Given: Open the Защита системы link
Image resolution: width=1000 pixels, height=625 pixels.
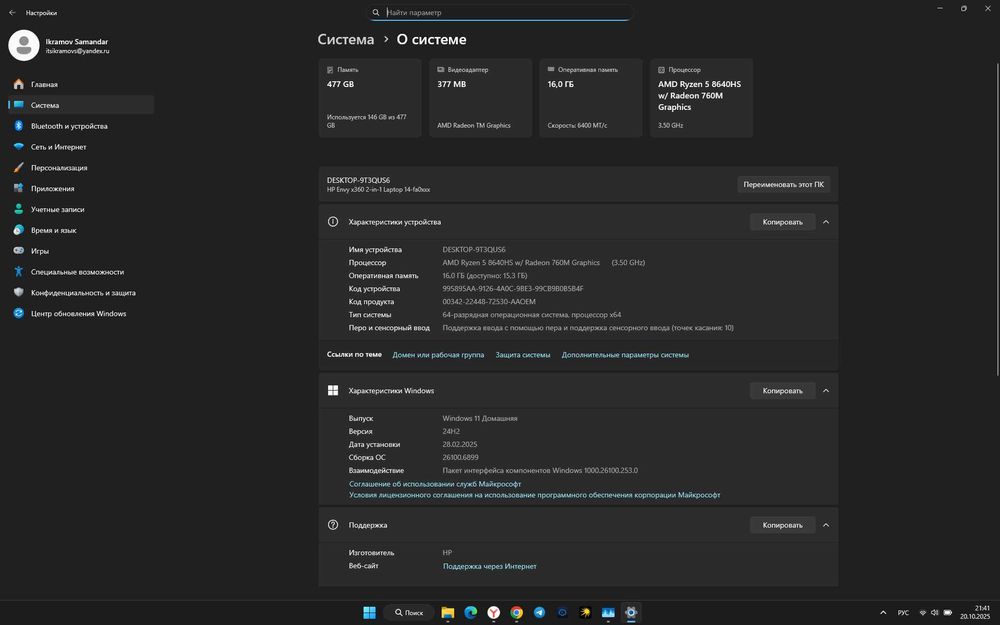Looking at the screenshot, I should [522, 355].
